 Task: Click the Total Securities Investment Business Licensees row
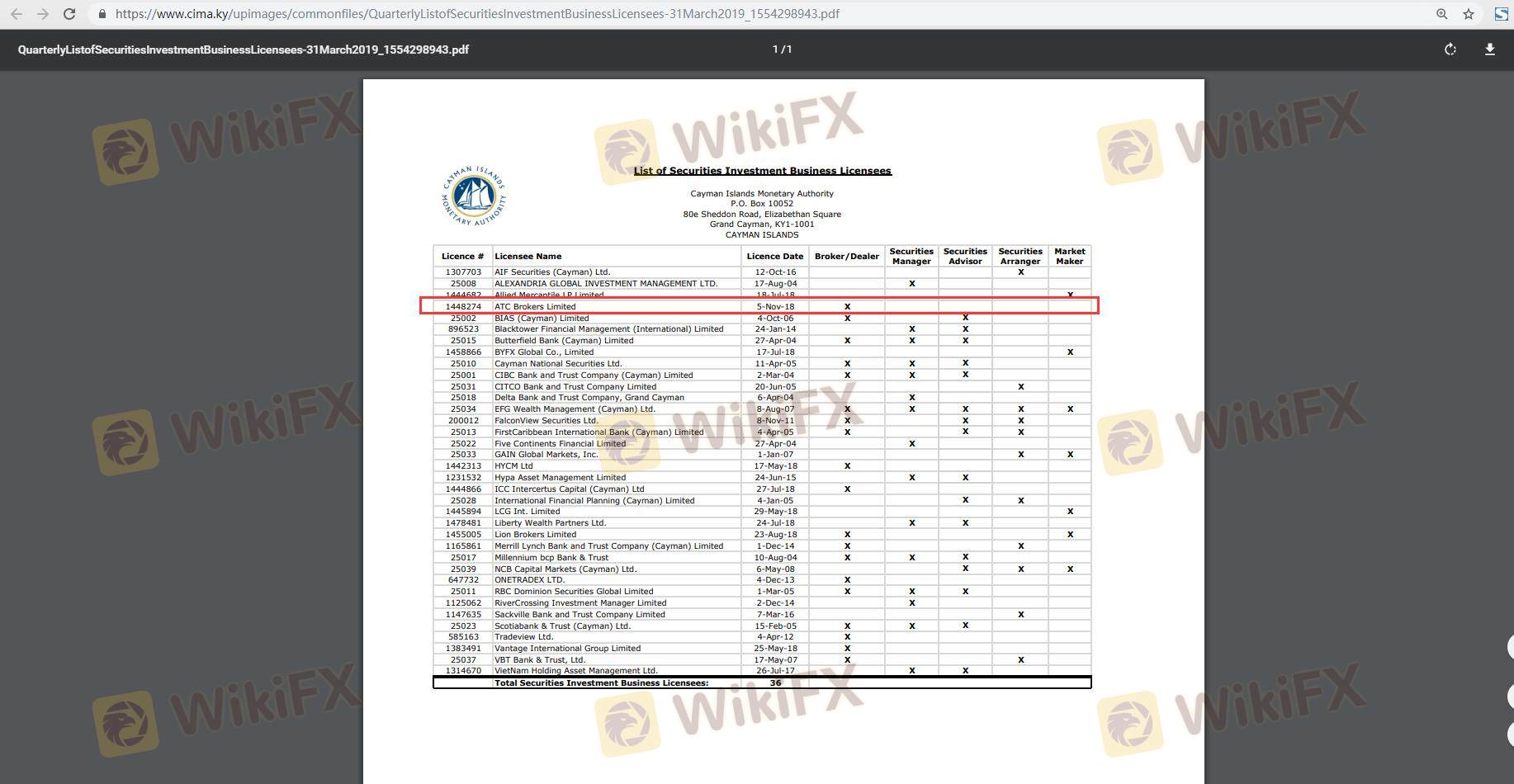pos(601,682)
